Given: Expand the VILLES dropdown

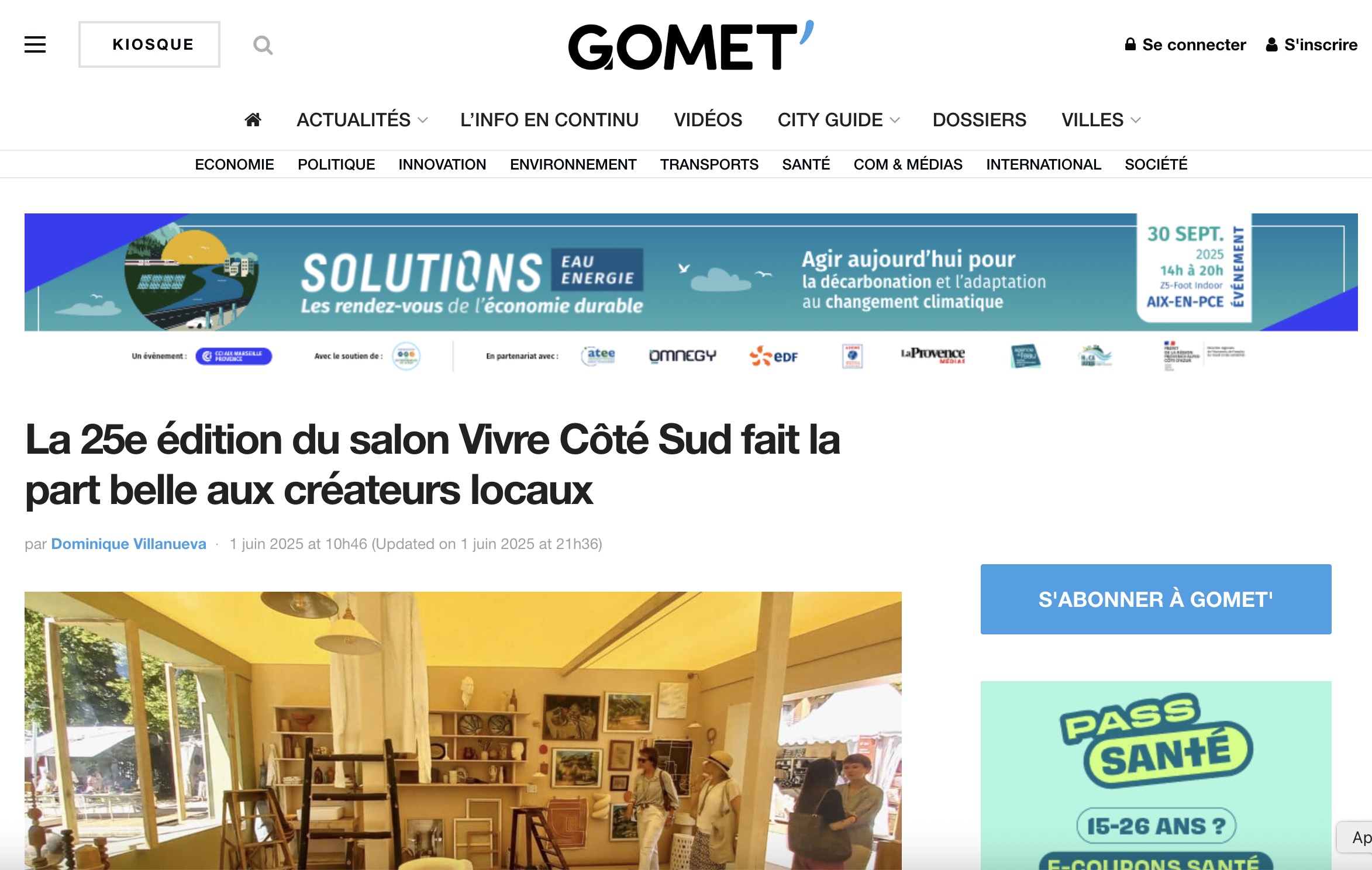Looking at the screenshot, I should point(1101,120).
